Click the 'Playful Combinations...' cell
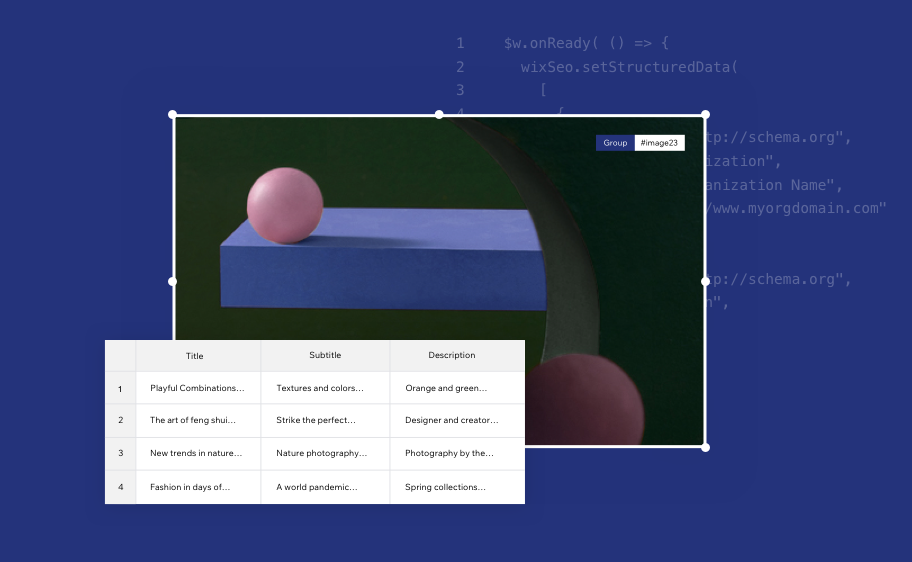912x562 pixels. [198, 388]
